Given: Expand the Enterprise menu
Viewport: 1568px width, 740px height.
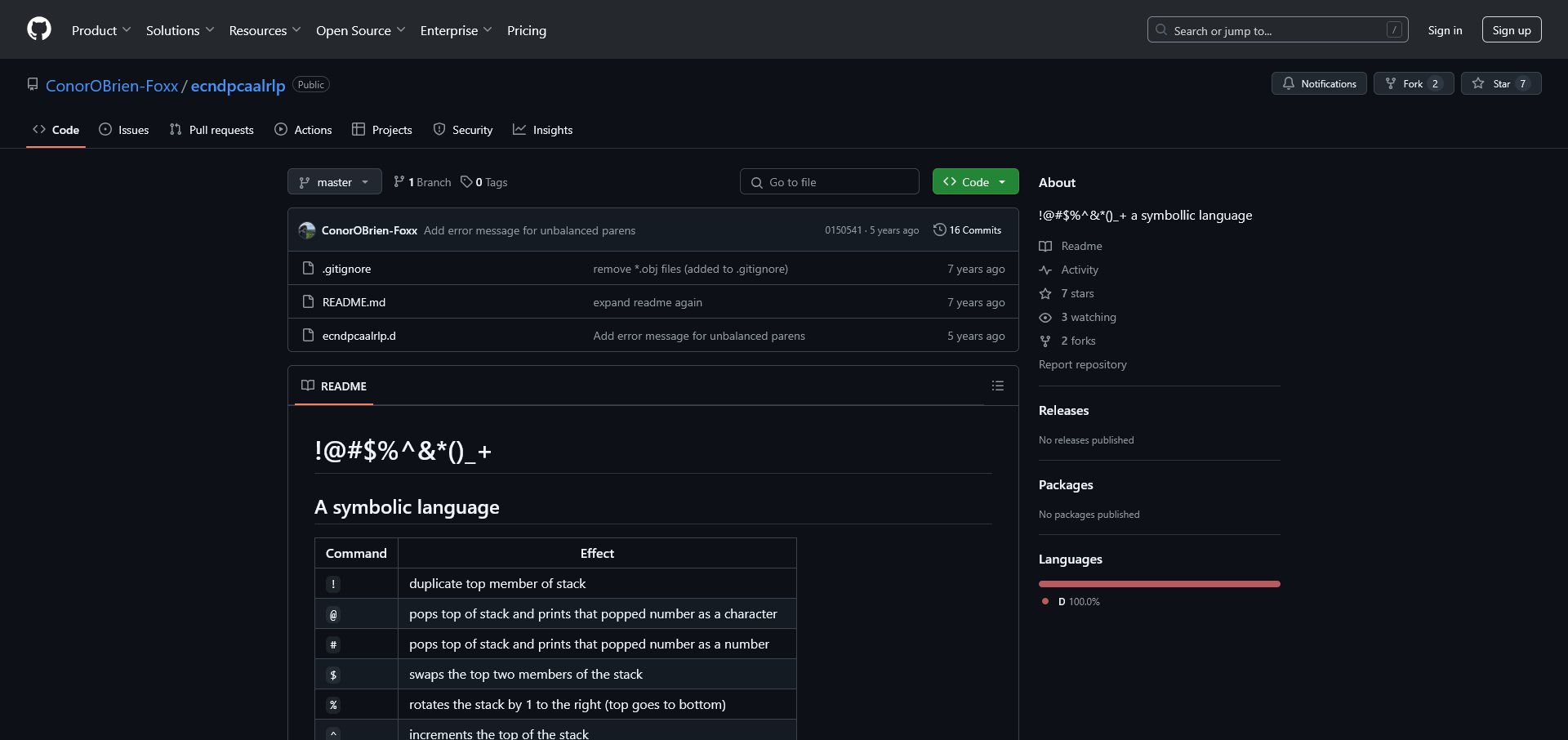Looking at the screenshot, I should (x=456, y=30).
